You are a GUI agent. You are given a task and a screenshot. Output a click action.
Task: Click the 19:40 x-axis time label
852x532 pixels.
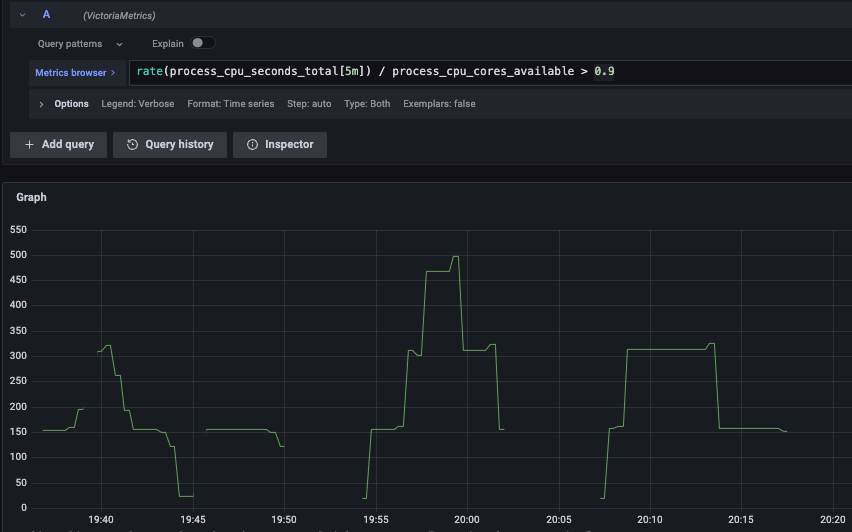tap(101, 520)
